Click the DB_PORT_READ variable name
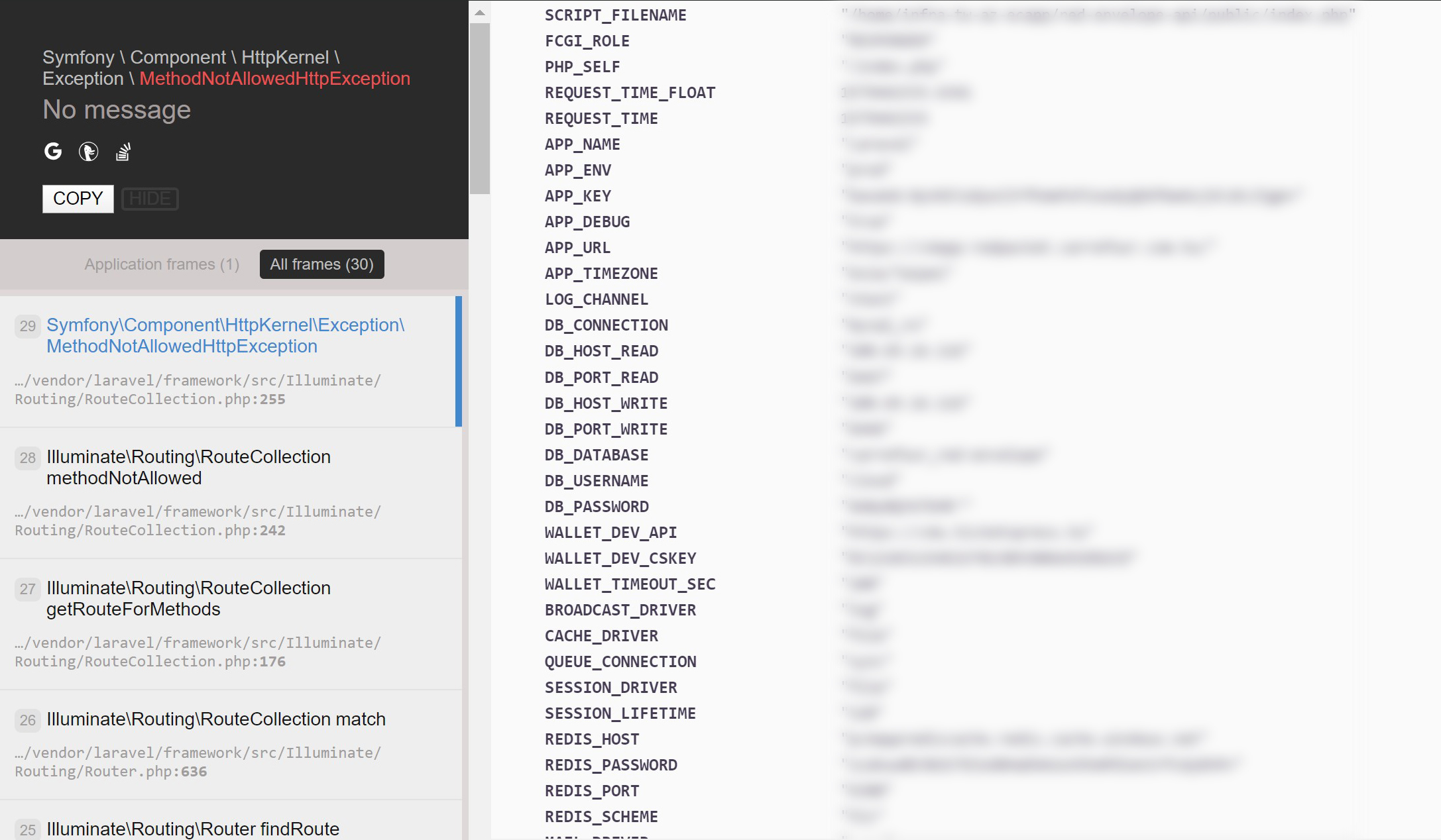 tap(602, 378)
